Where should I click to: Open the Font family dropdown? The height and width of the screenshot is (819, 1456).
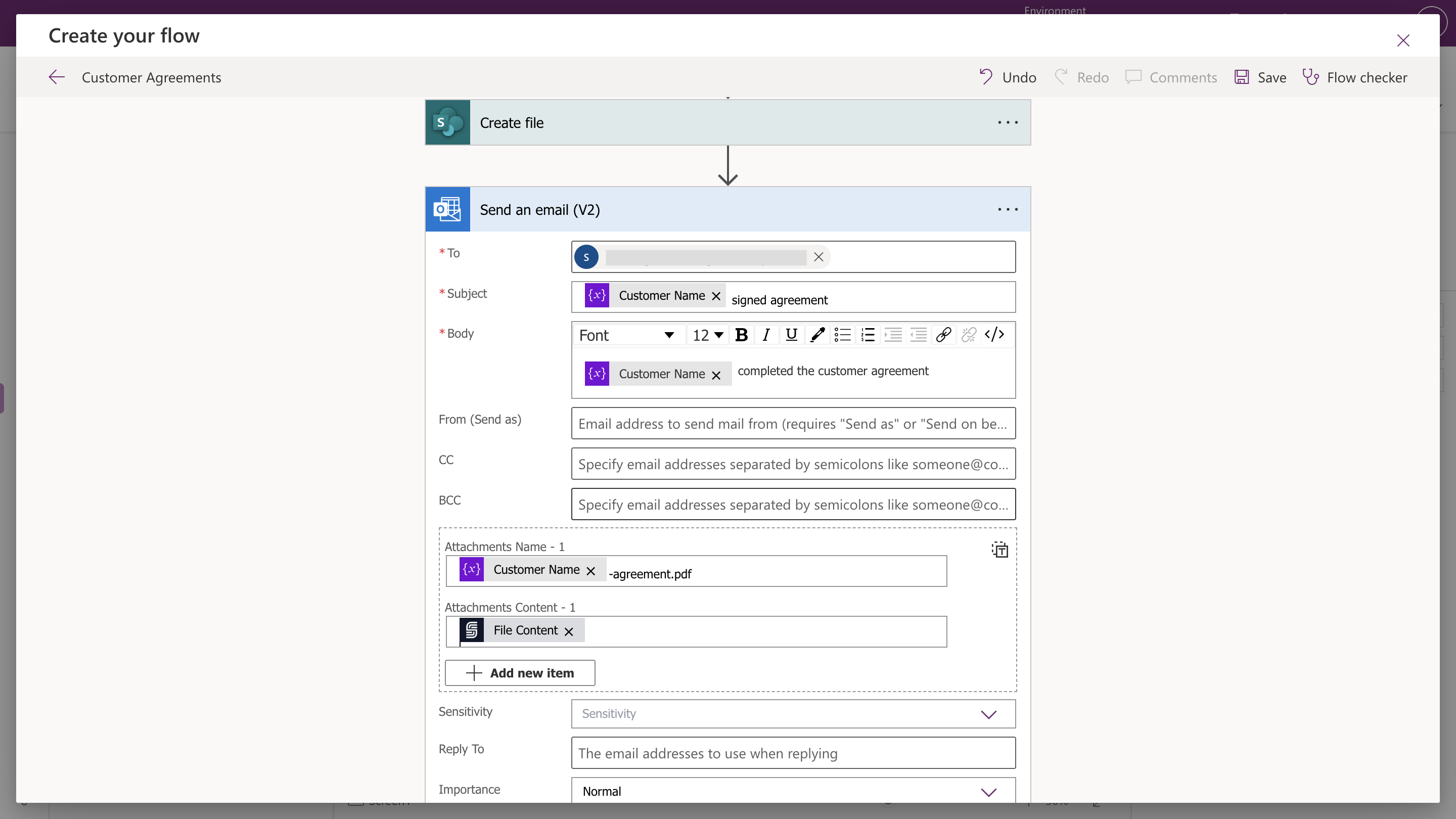tap(626, 335)
